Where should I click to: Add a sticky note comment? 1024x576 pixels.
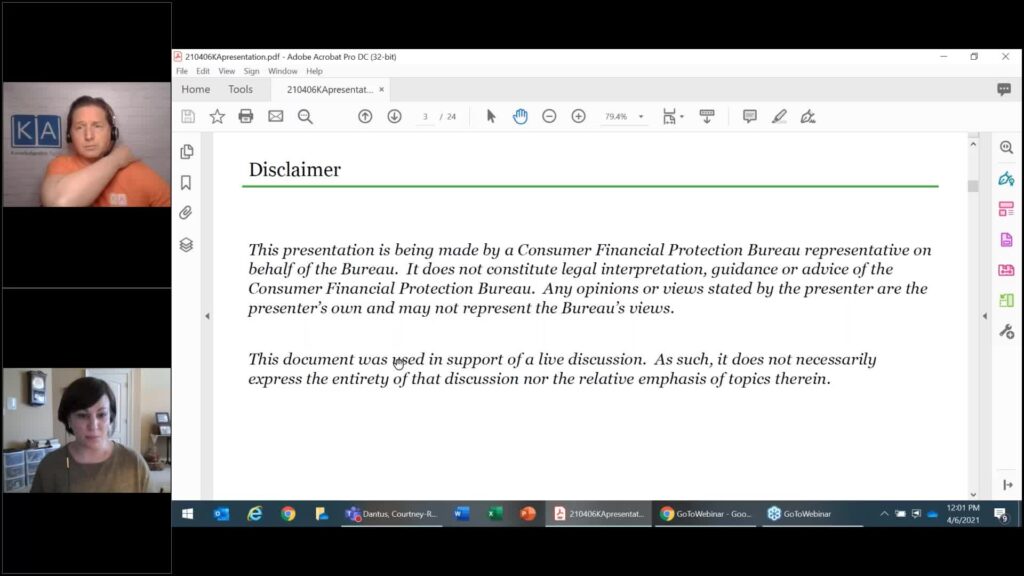[750, 116]
